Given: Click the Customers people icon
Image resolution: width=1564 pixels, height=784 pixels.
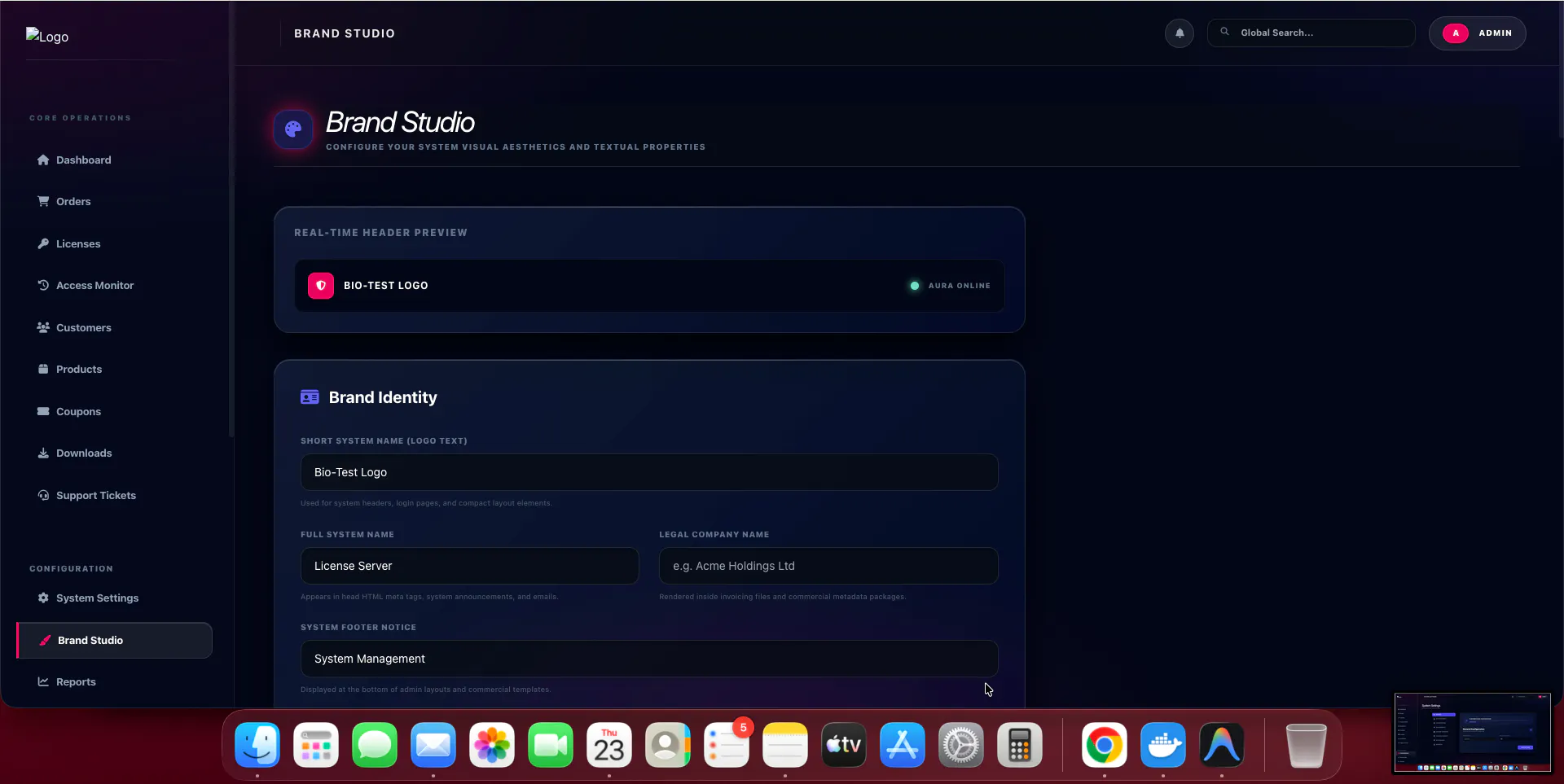Looking at the screenshot, I should pyautogui.click(x=43, y=327).
